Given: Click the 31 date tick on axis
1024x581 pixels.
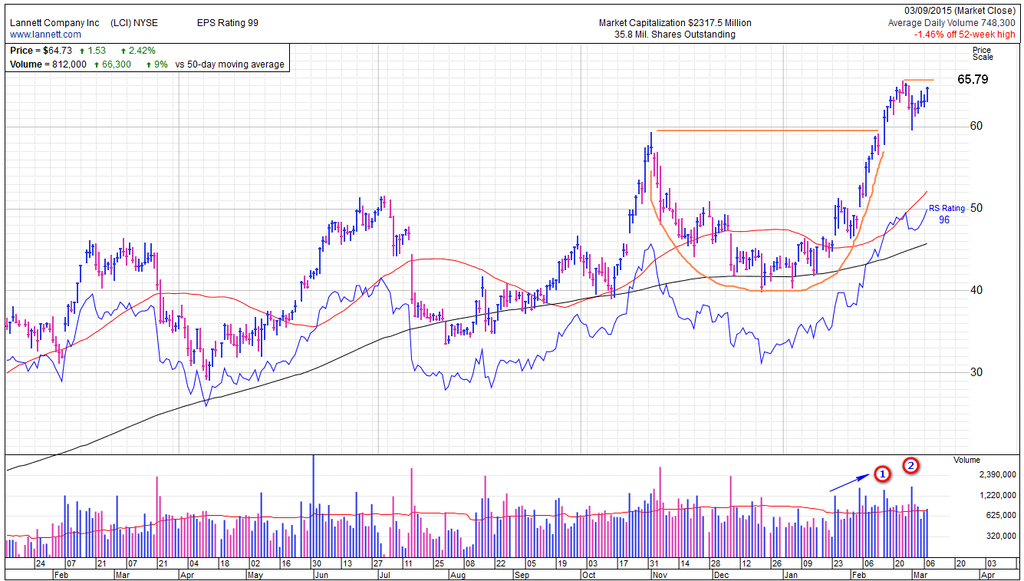Looking at the screenshot, I should 654,563.
